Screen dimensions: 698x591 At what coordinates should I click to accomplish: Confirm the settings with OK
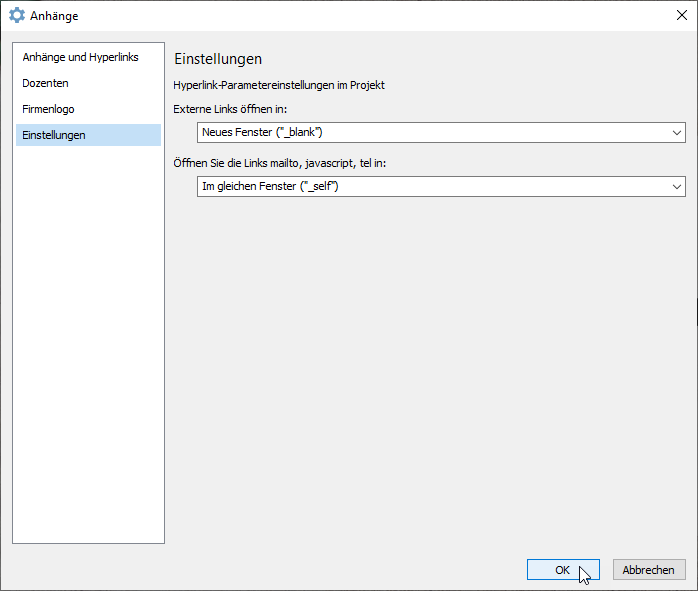click(563, 570)
